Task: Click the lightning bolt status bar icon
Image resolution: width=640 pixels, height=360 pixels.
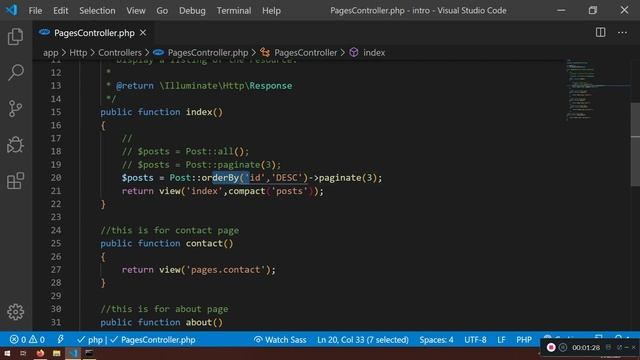Action: pyautogui.click(x=60, y=340)
